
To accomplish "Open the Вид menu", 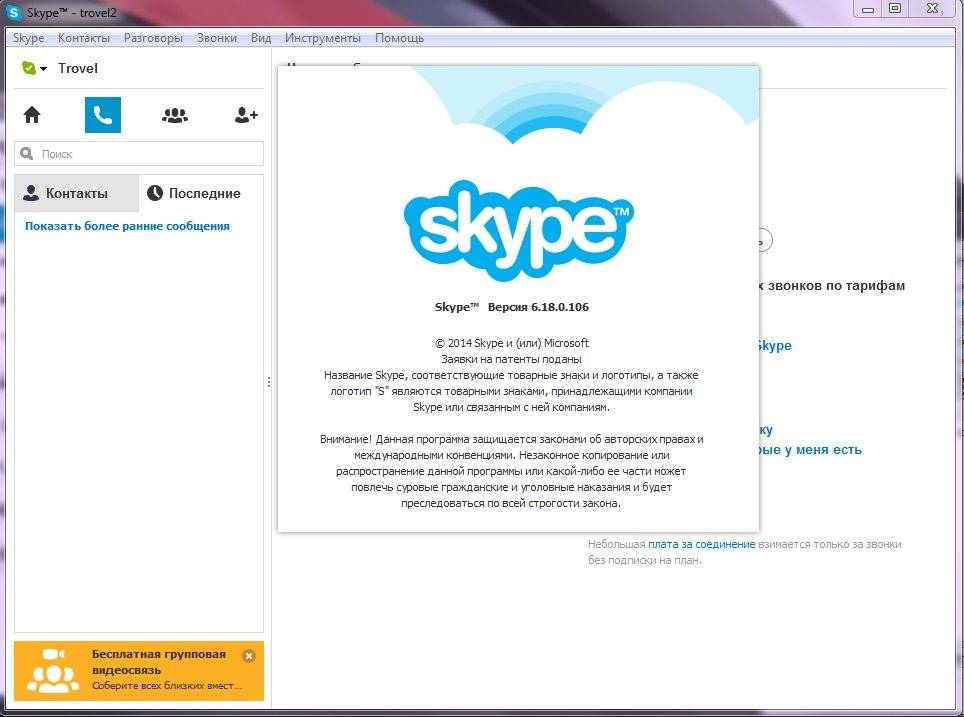I will click(261, 38).
